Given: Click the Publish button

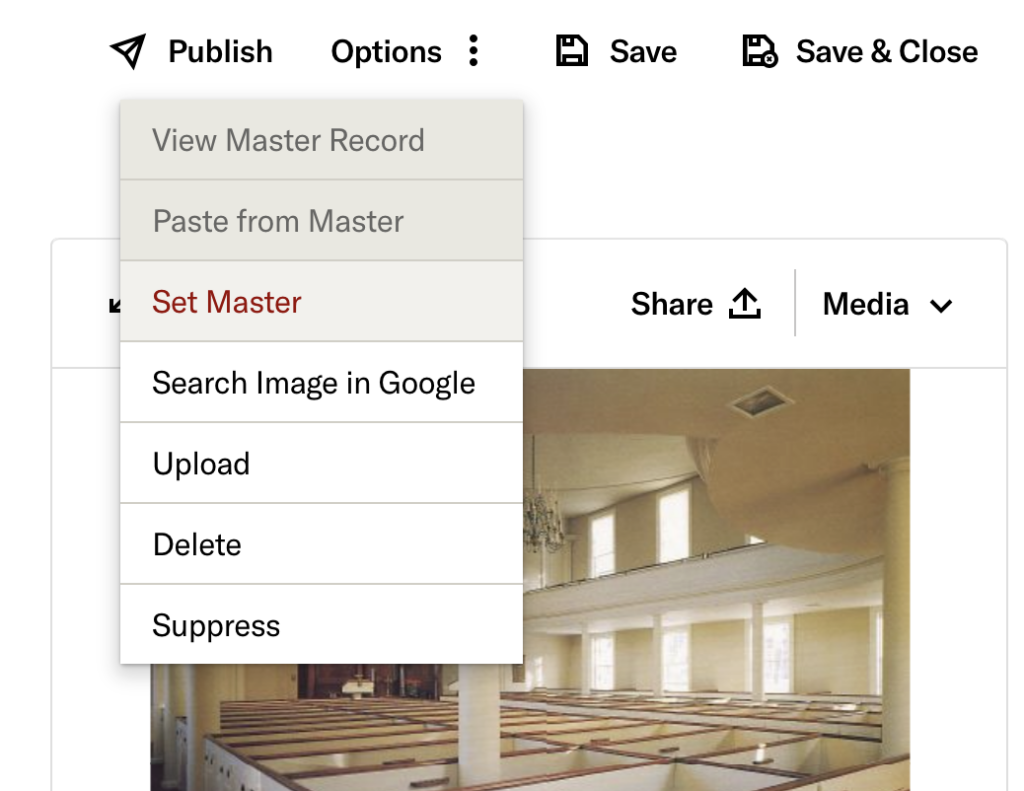Looking at the screenshot, I should pyautogui.click(x=219, y=51).
